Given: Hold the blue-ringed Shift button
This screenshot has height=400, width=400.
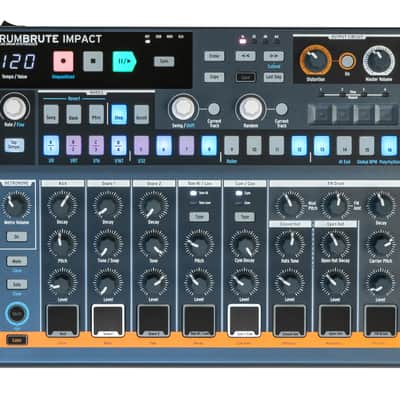Looking at the screenshot, I should coord(17,313).
